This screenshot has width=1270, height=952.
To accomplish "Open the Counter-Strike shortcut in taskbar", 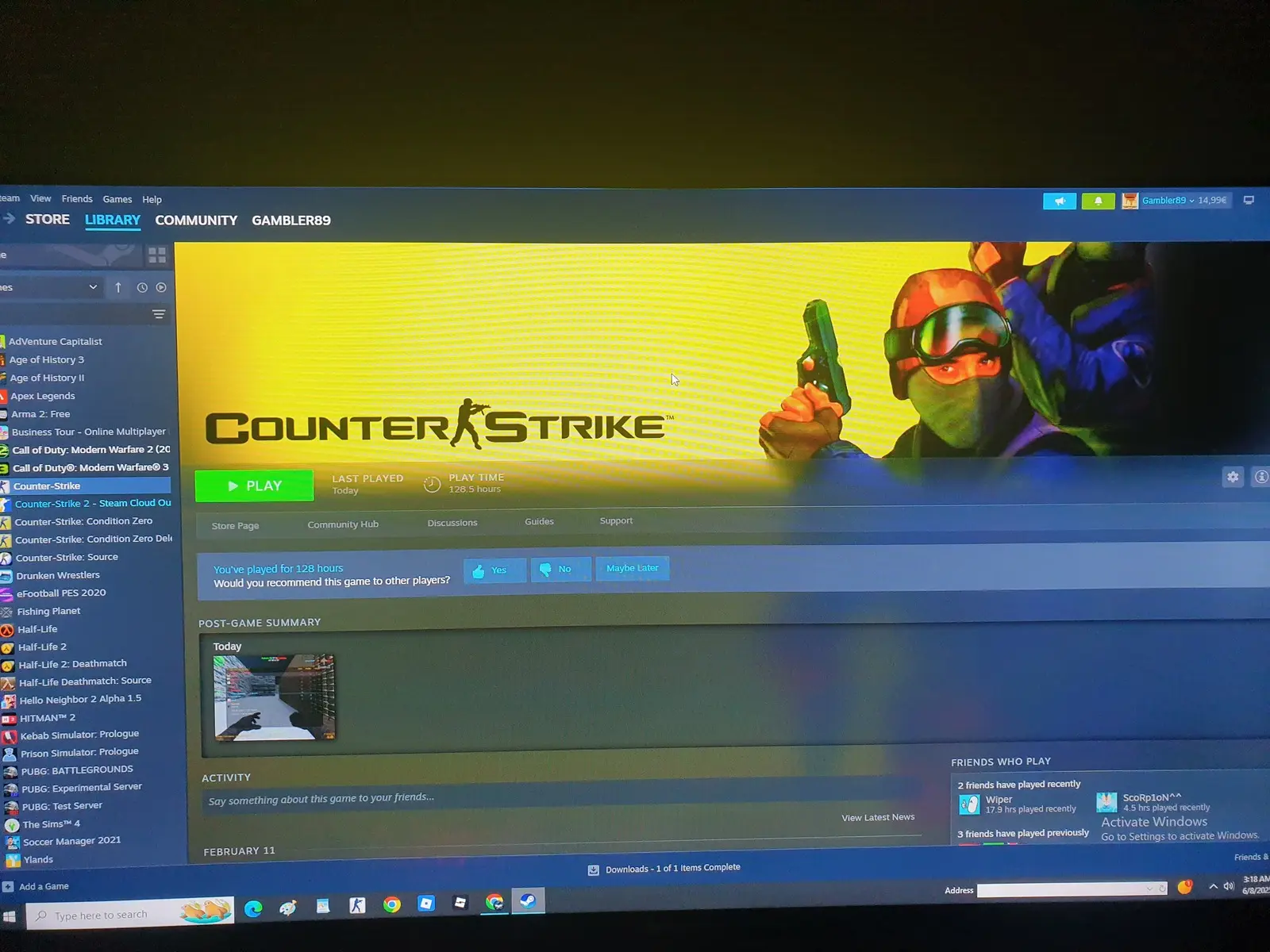I will tap(357, 905).
